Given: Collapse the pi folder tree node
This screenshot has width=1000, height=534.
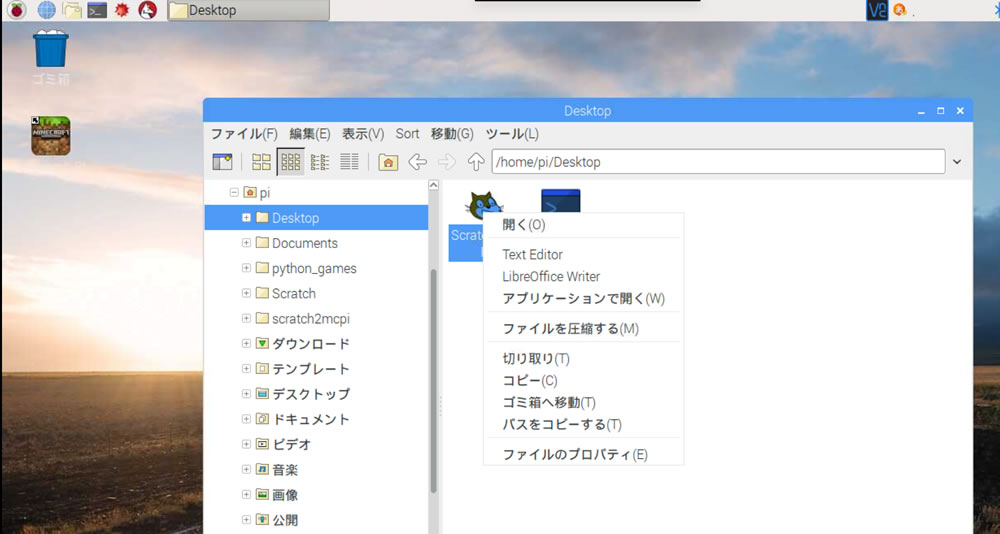Looking at the screenshot, I should point(234,192).
